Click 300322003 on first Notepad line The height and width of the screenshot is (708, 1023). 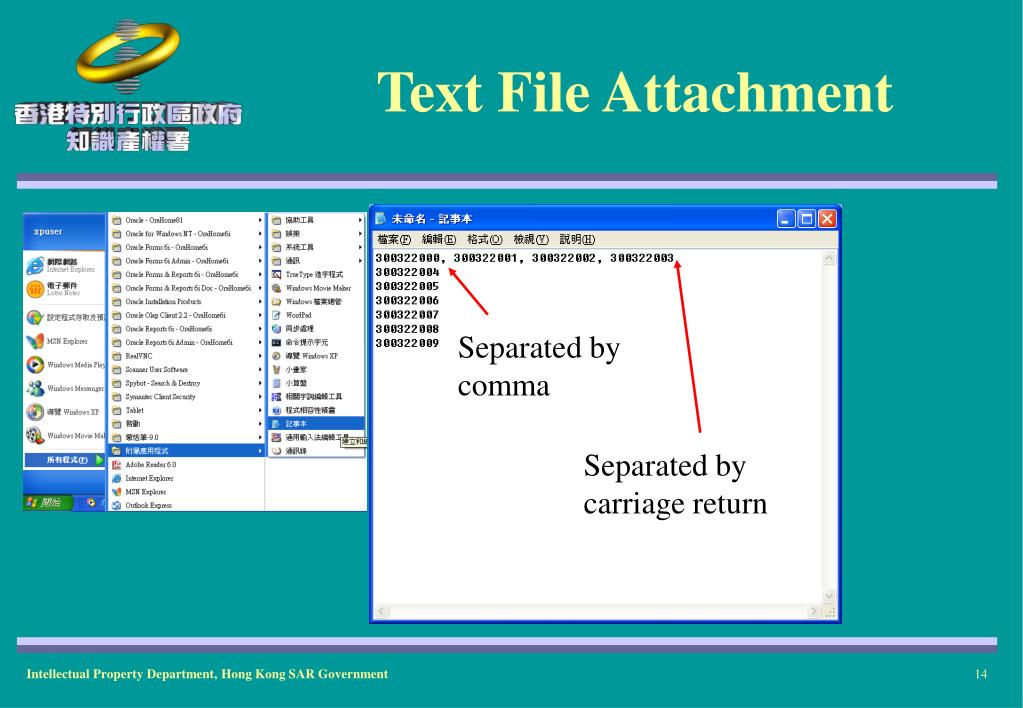pyautogui.click(x=641, y=258)
